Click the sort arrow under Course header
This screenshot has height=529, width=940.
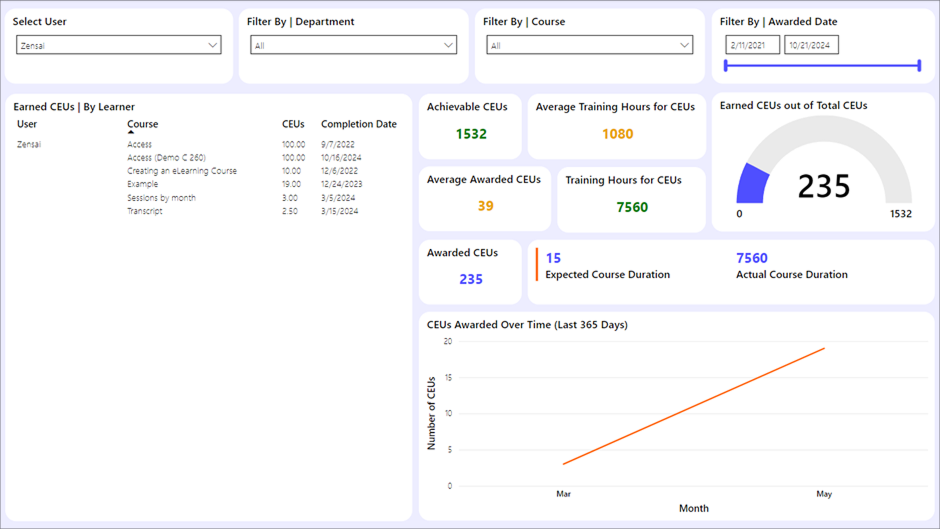(x=131, y=132)
